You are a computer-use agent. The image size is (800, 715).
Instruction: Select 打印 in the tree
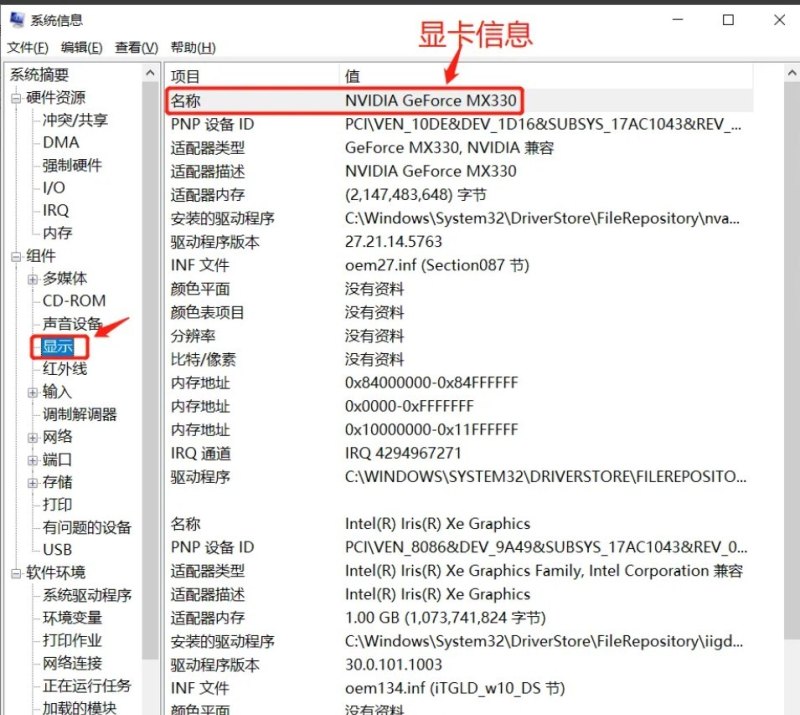[57, 505]
